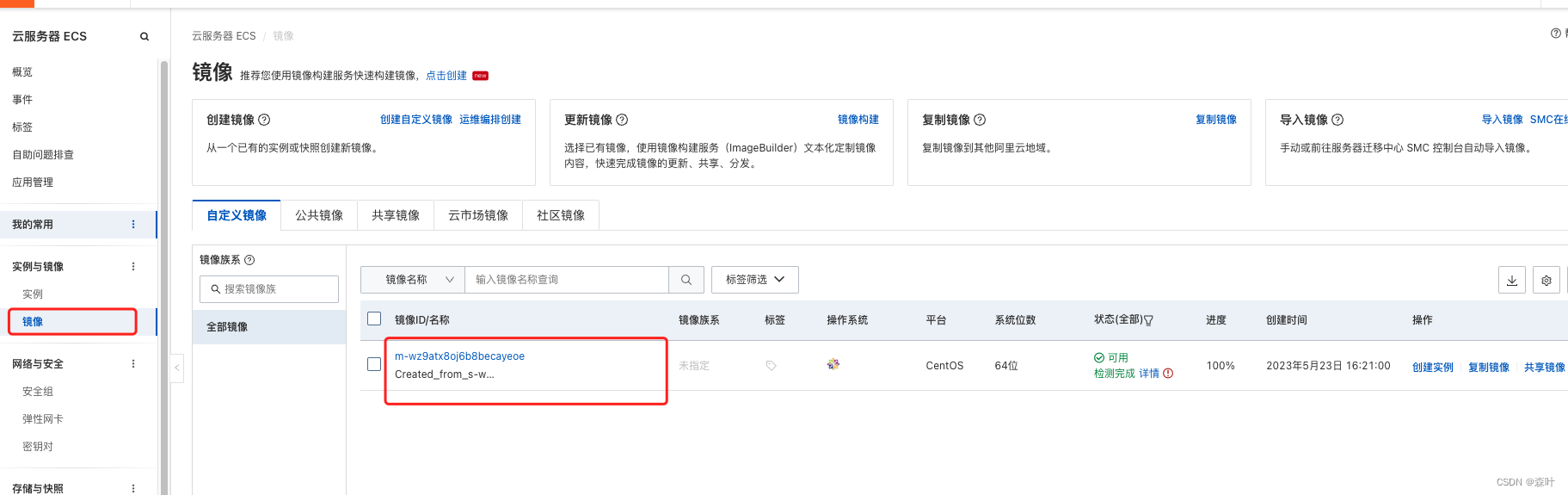Switch to the 社区镜像 tab
Screen dimensions: 1568x495
click(561, 215)
